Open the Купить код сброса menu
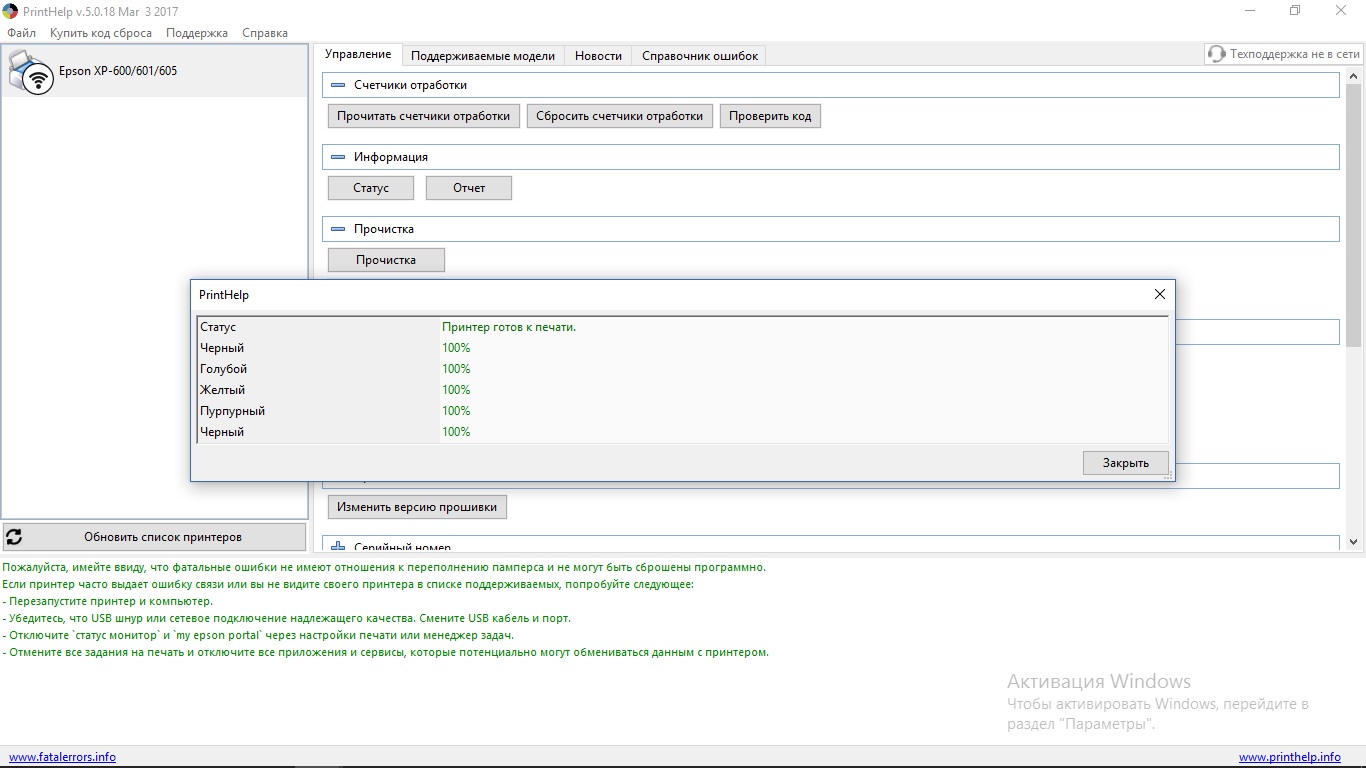Image resolution: width=1366 pixels, height=768 pixels. [101, 33]
